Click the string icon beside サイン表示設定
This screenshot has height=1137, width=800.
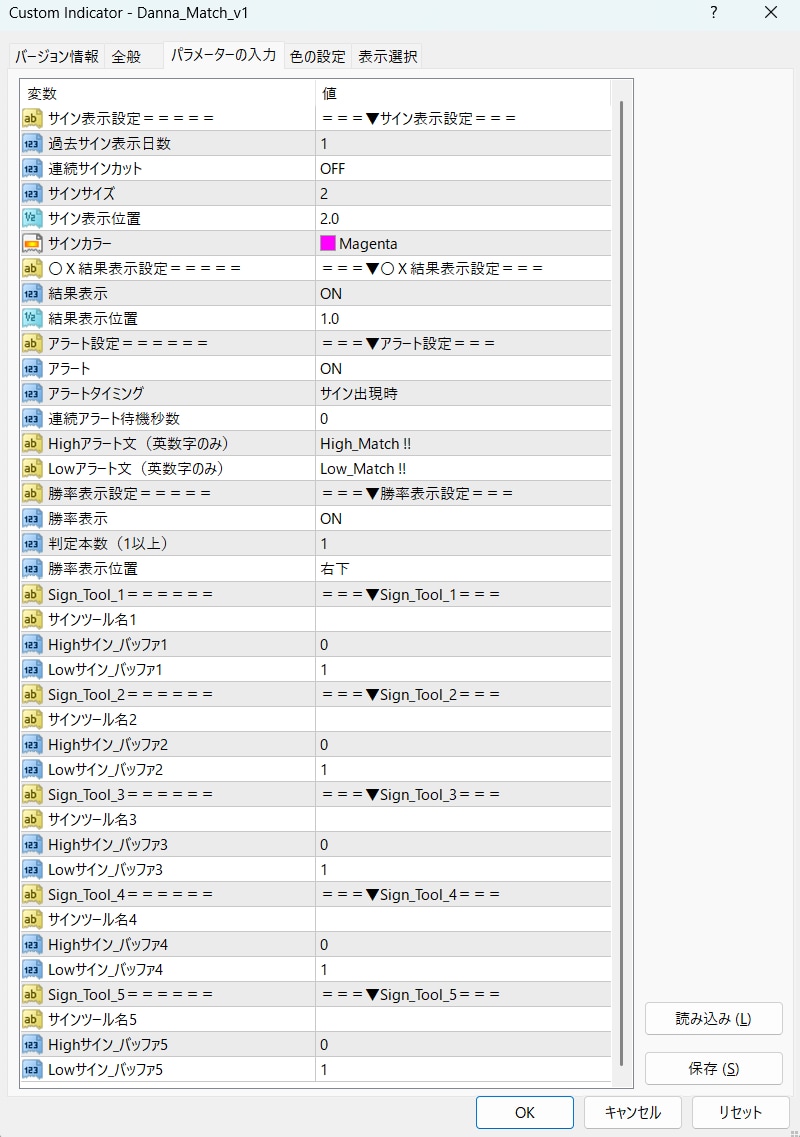31,118
